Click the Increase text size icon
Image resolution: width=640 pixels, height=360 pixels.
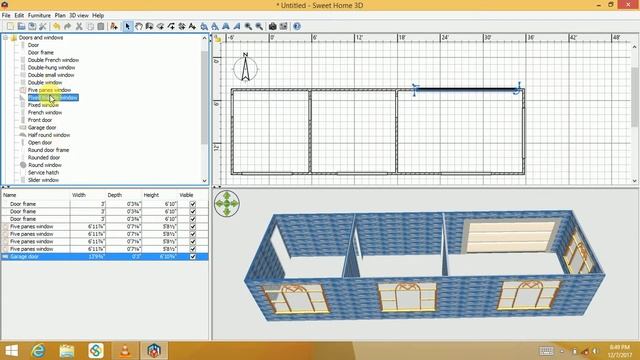tap(204, 27)
